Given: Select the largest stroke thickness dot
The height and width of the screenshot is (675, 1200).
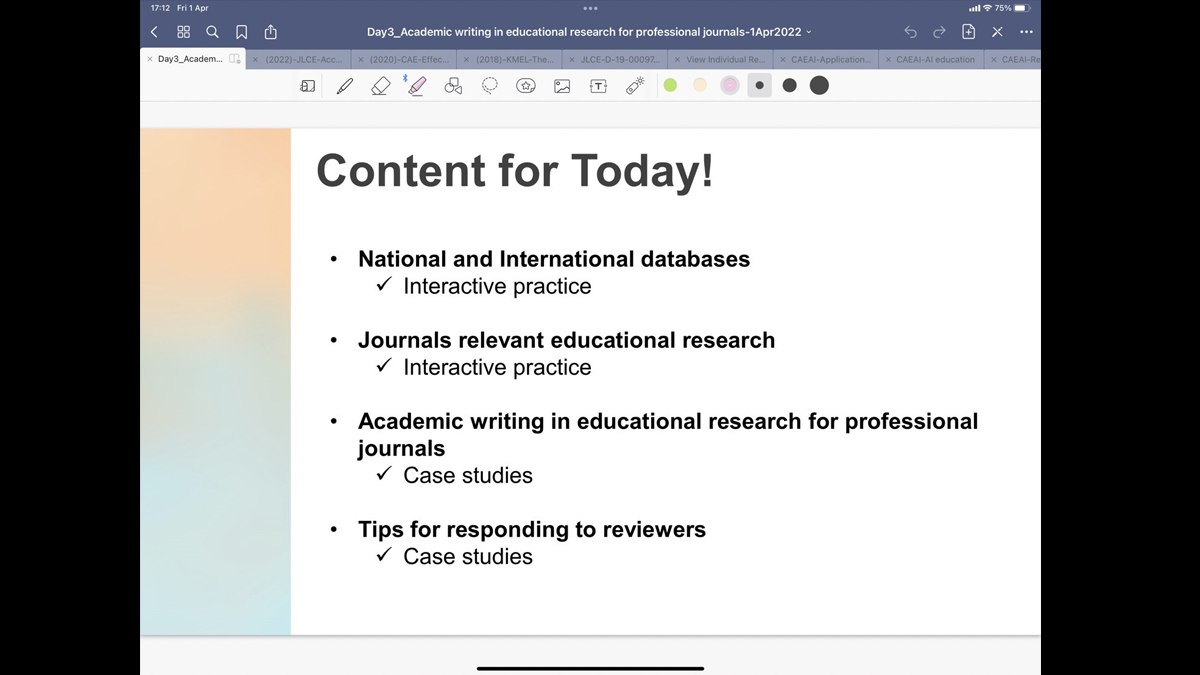Looking at the screenshot, I should pyautogui.click(x=819, y=86).
